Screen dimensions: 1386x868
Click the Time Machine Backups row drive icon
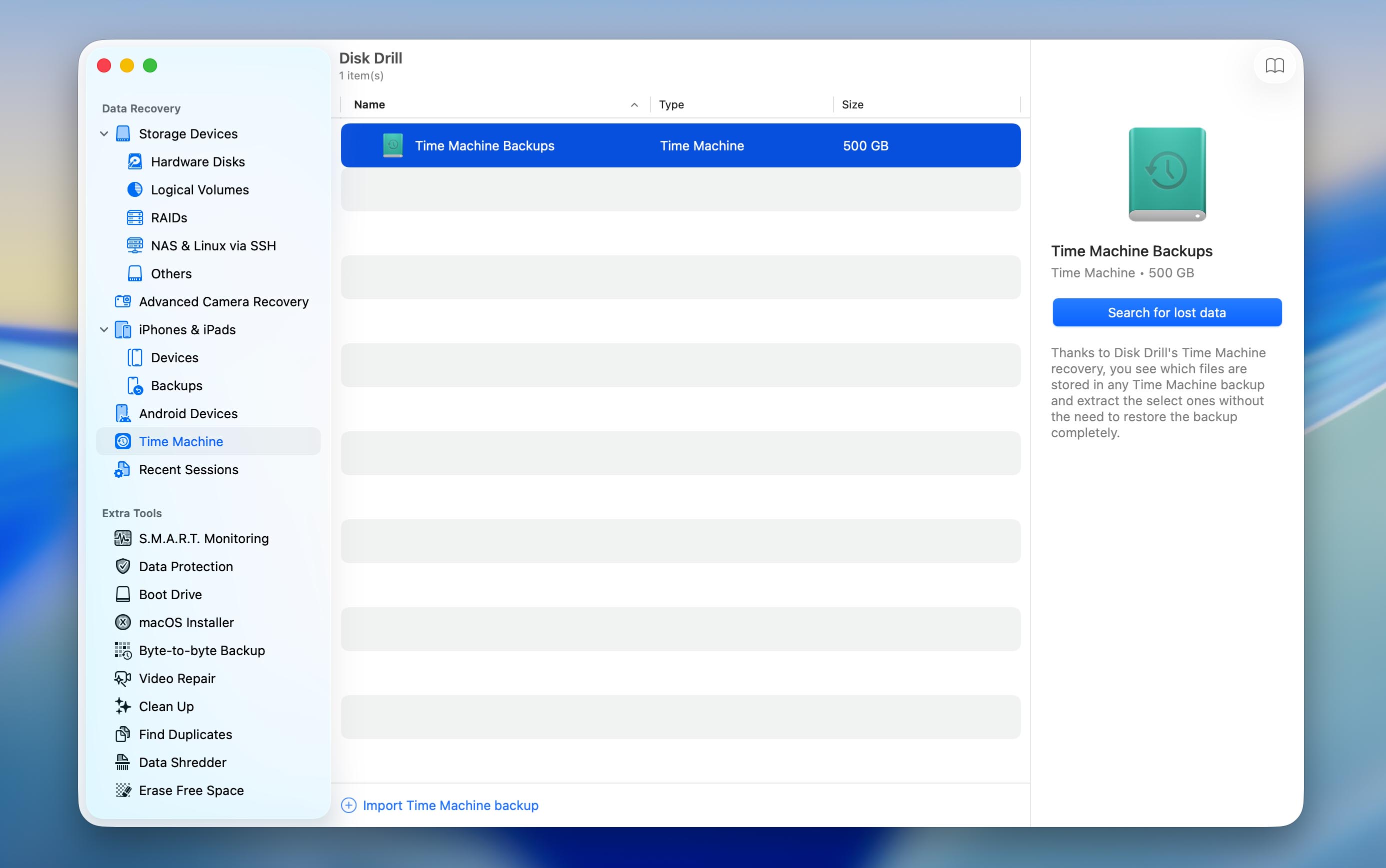[x=393, y=146]
